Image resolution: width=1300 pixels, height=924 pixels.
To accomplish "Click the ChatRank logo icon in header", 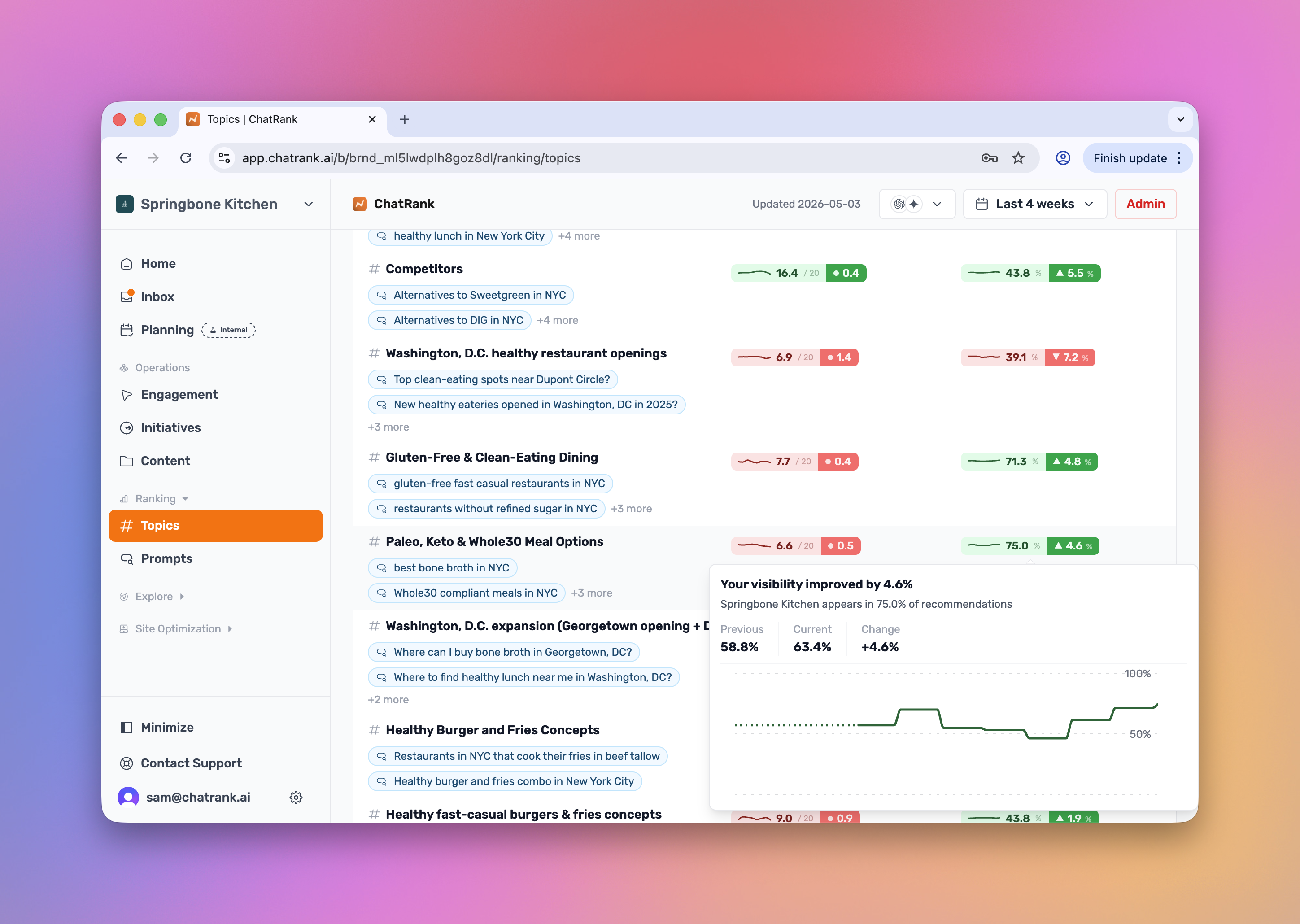I will click(360, 204).
